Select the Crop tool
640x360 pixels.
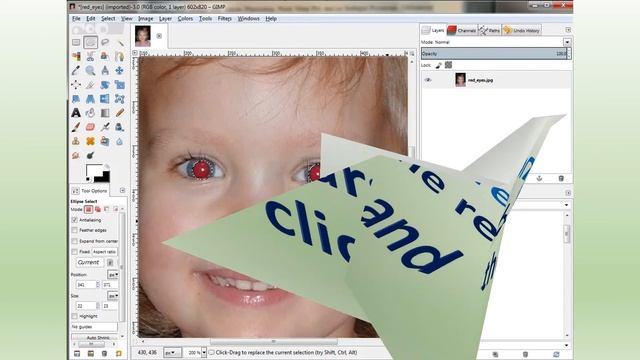pos(90,84)
